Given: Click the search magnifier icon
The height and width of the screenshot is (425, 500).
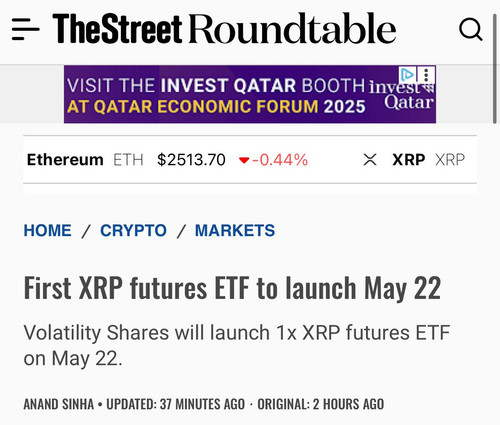Looking at the screenshot, I should (471, 30).
